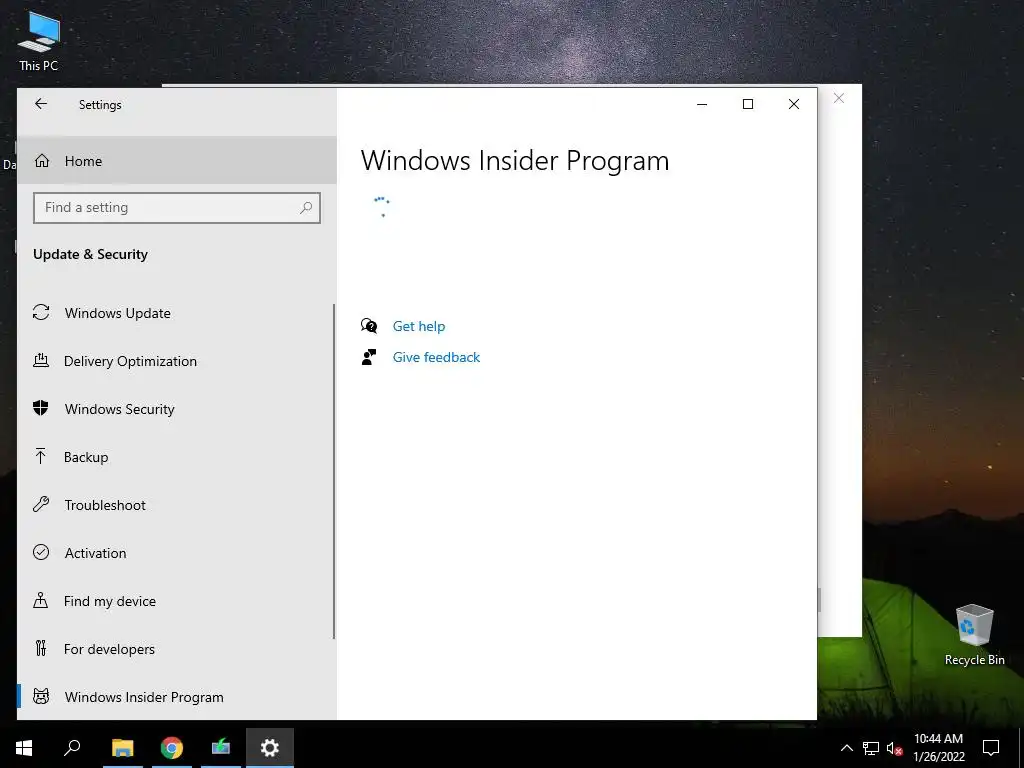Click the network icon in system tray
This screenshot has height=768, width=1024.
pos(871,748)
